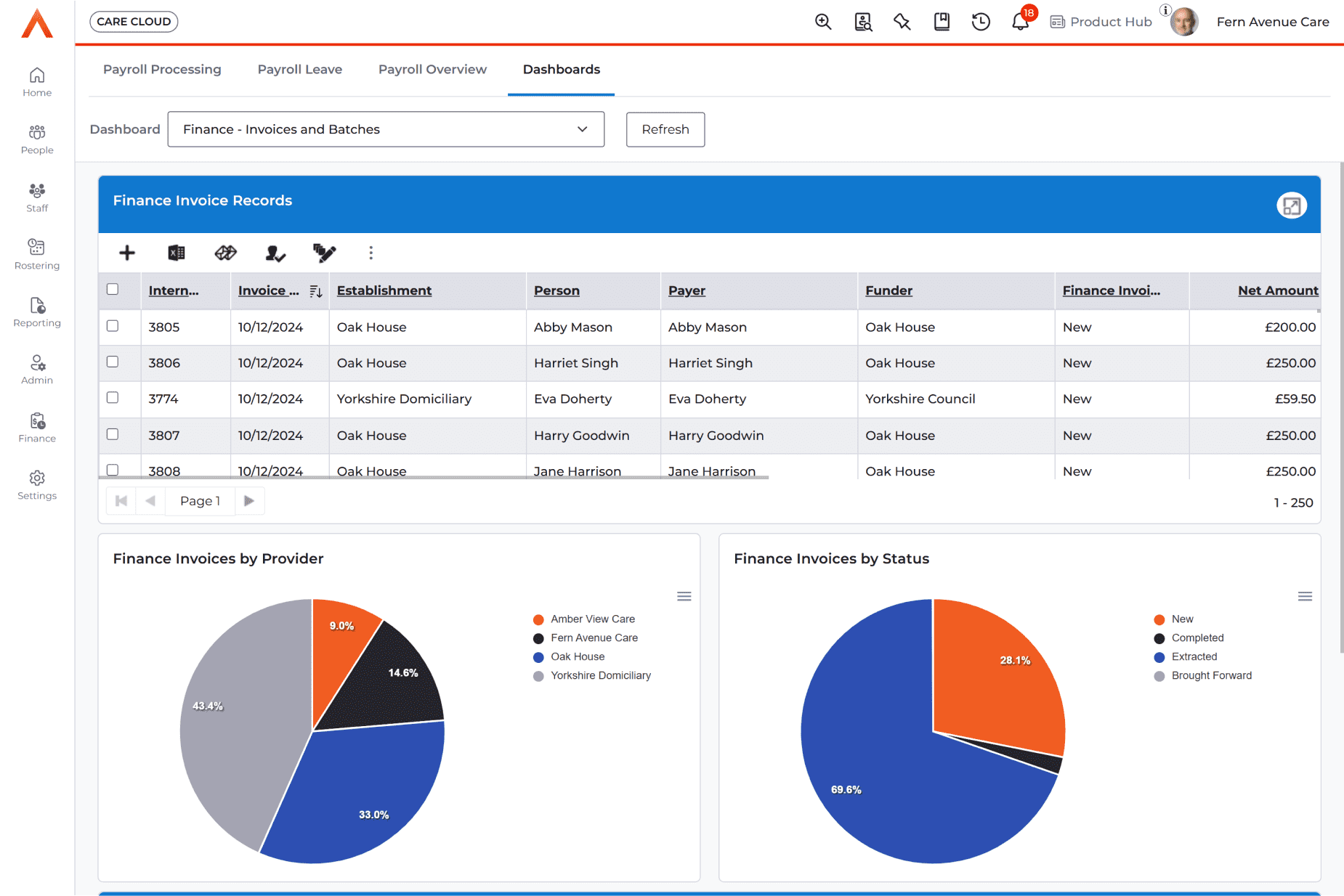Open the Rostering section in sidebar
The width and height of the screenshot is (1344, 896).
pos(37,254)
